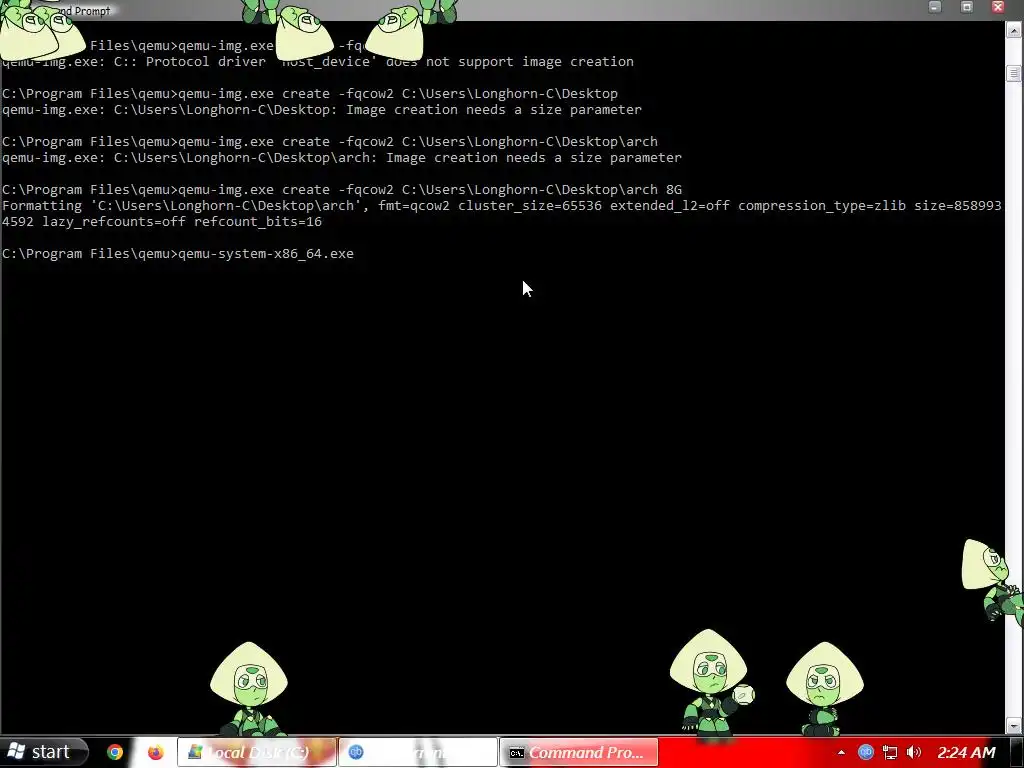Open qBittorrent tray icon
This screenshot has width=1024, height=768.
tap(865, 752)
